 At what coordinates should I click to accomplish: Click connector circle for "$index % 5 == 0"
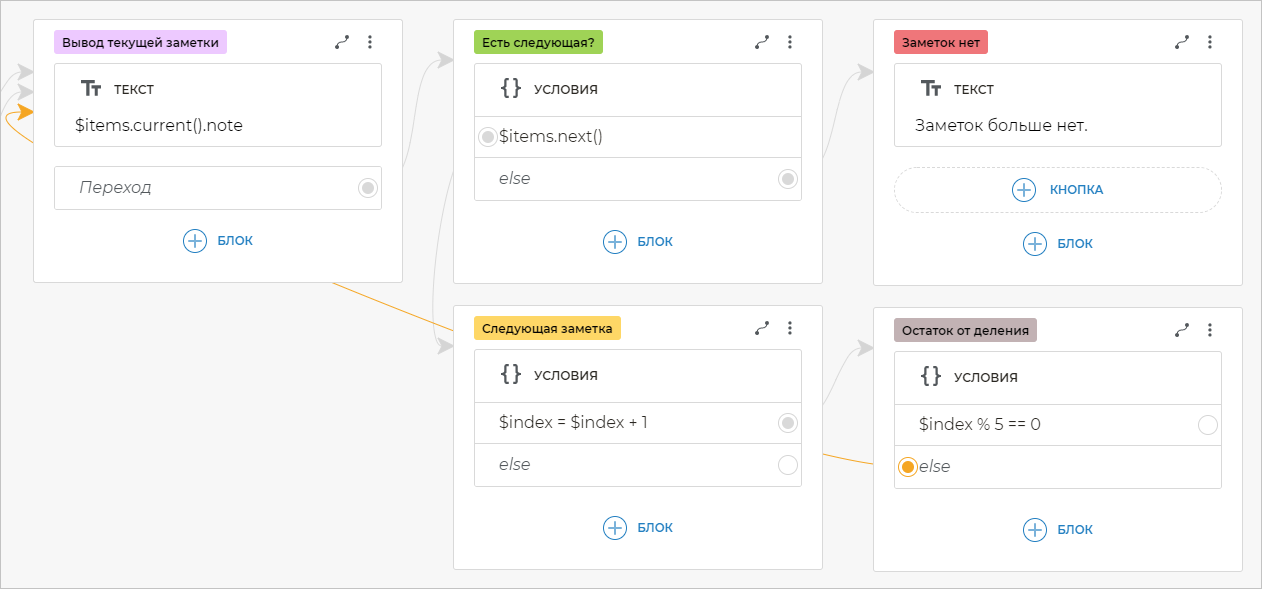coord(1207,425)
